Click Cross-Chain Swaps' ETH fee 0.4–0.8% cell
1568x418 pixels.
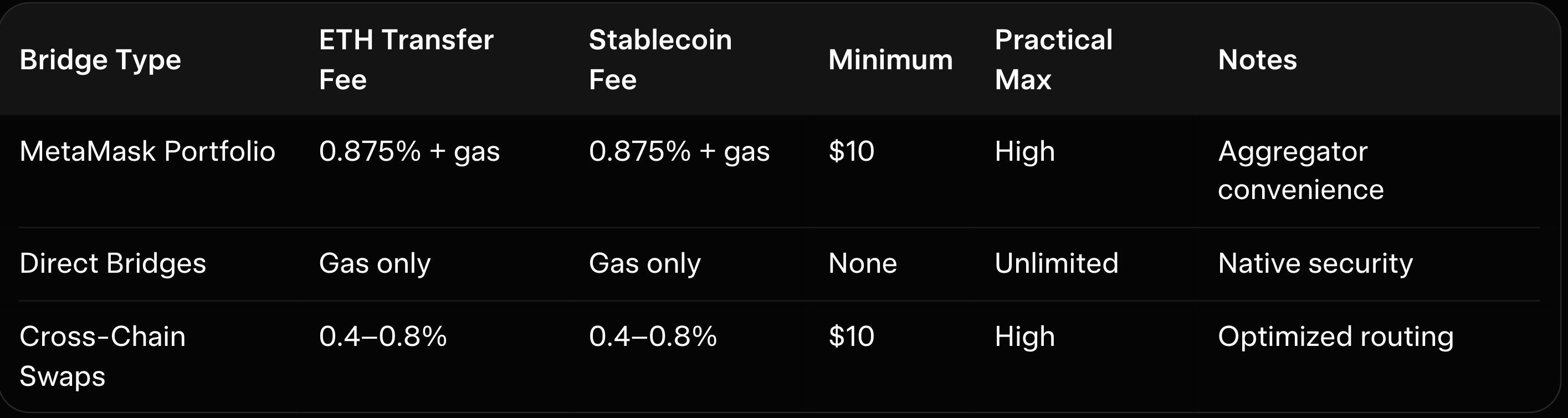click(x=382, y=337)
